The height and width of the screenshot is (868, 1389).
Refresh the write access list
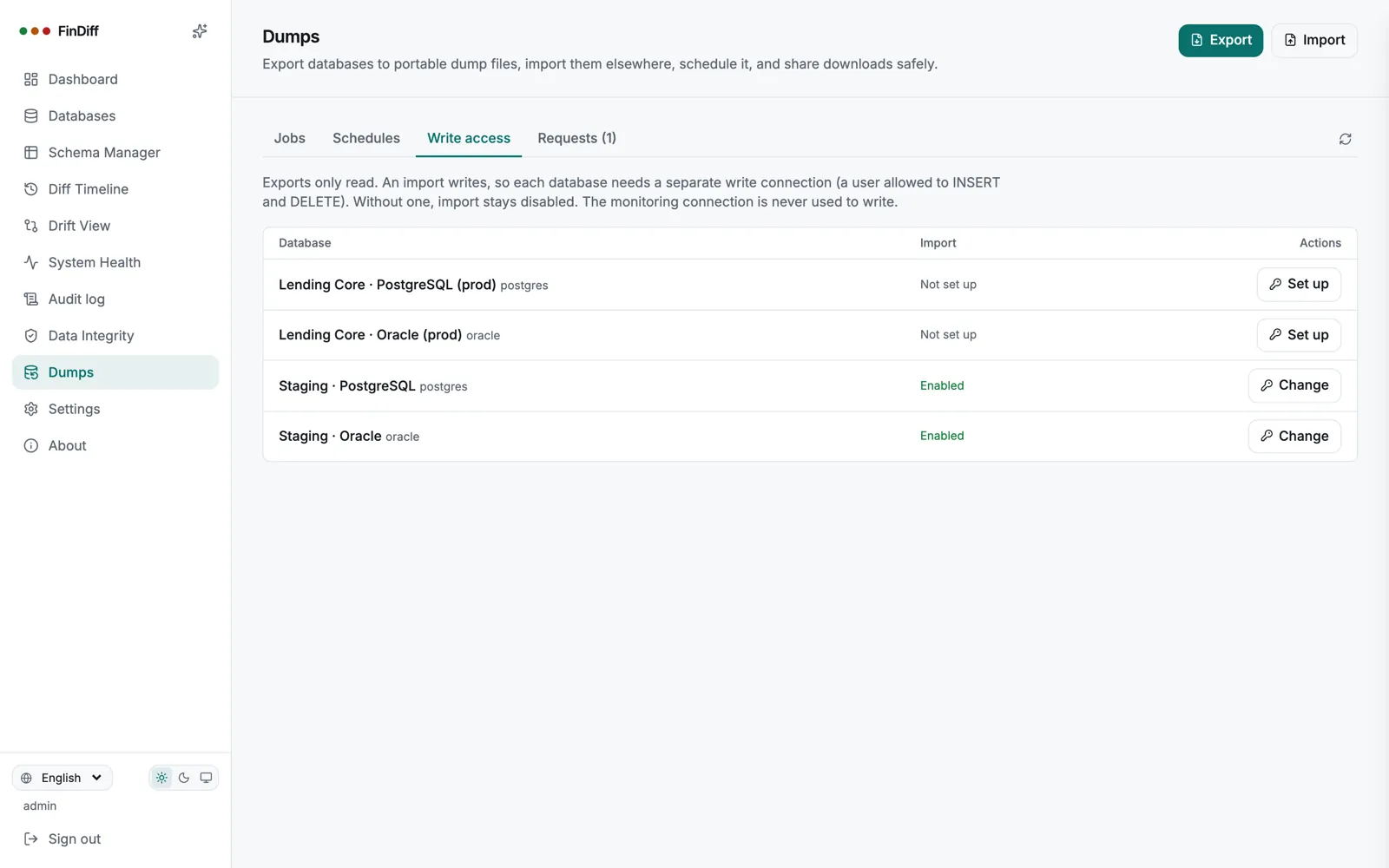pyautogui.click(x=1345, y=139)
